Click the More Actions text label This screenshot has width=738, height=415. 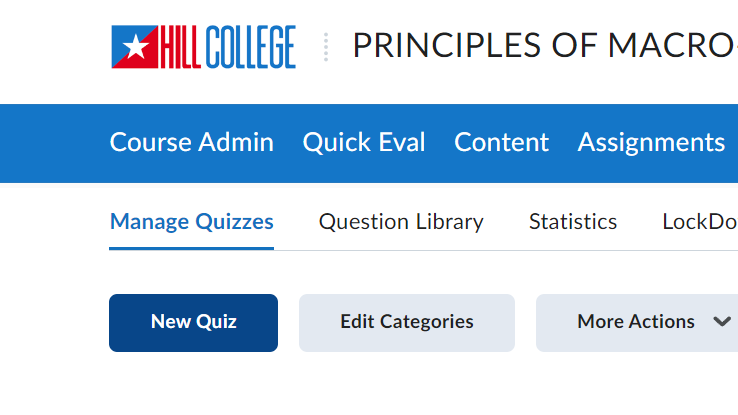[636, 322]
